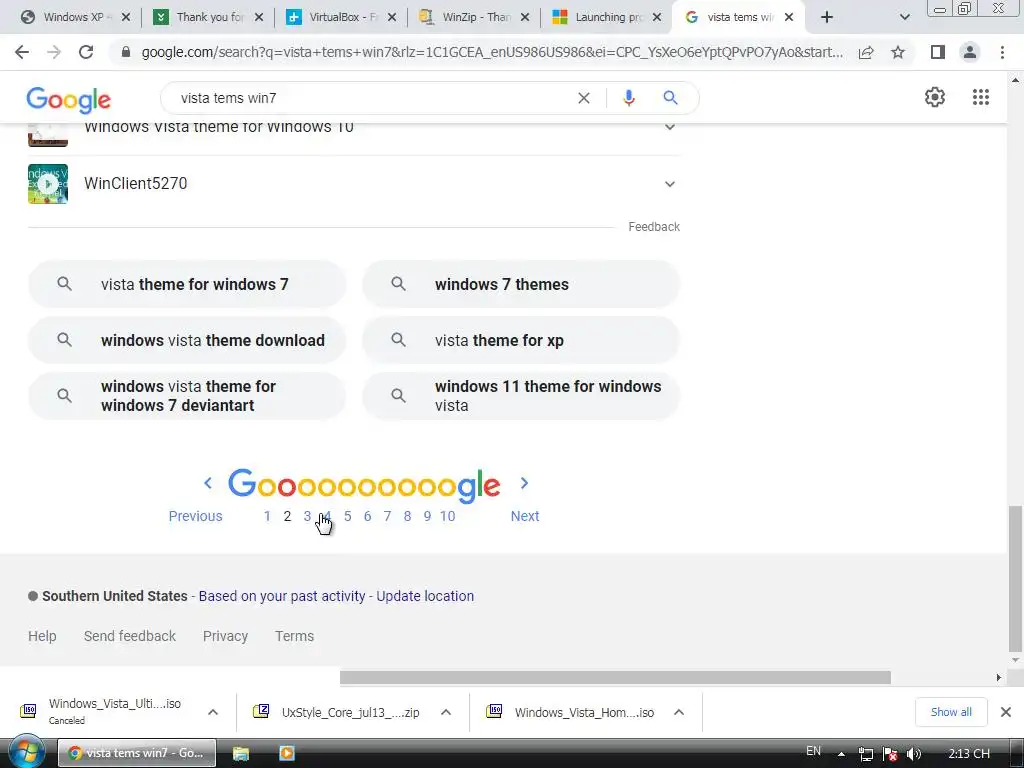Start voice search with the microphone icon
The image size is (1024, 768).
click(628, 98)
